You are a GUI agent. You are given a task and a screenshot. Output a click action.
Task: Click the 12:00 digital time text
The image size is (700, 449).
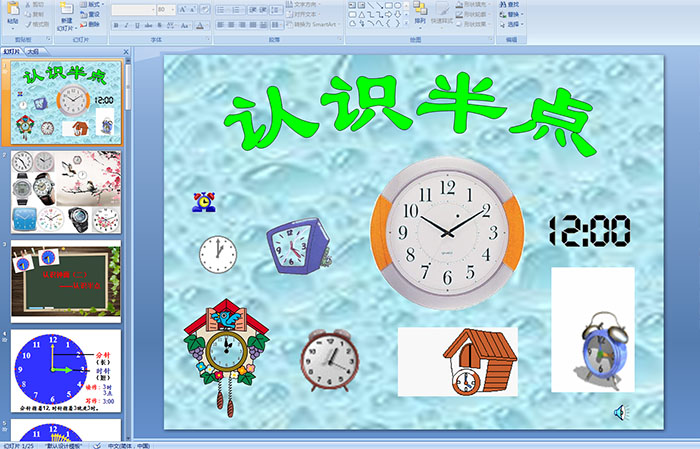[x=589, y=230]
